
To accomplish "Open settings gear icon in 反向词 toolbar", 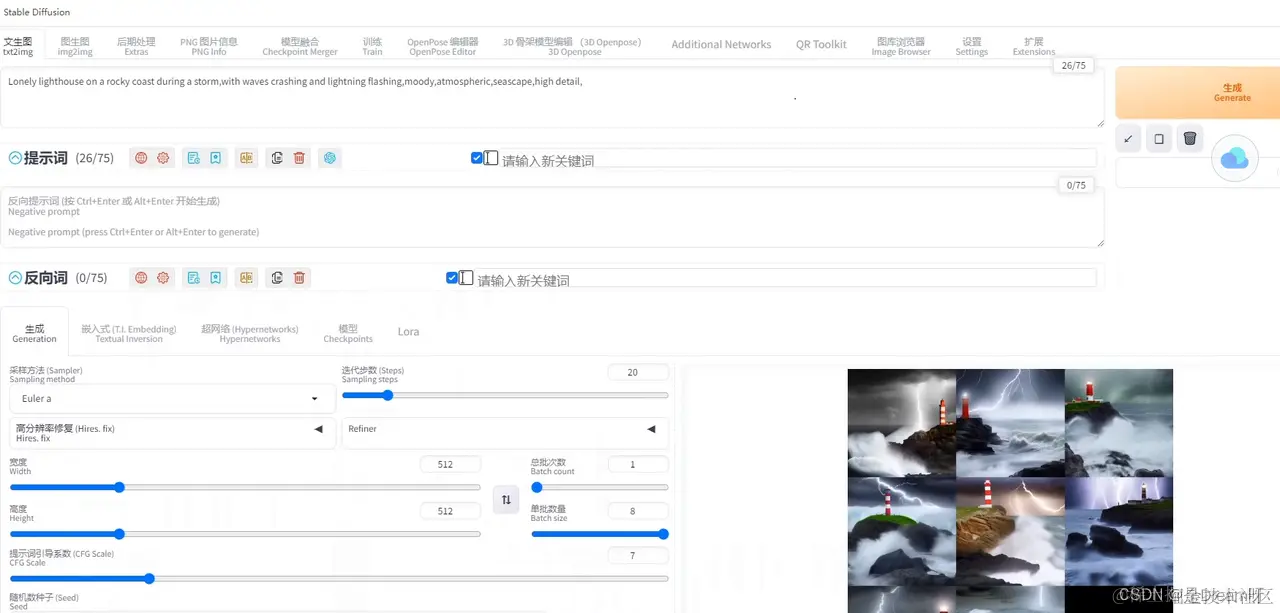I will (163, 278).
